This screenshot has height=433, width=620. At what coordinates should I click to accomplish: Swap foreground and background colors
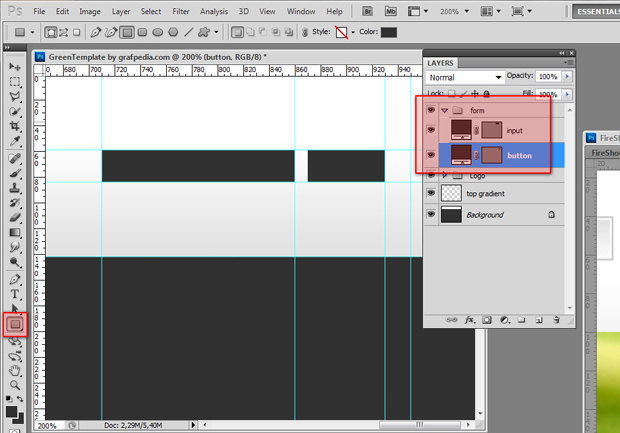[x=20, y=399]
